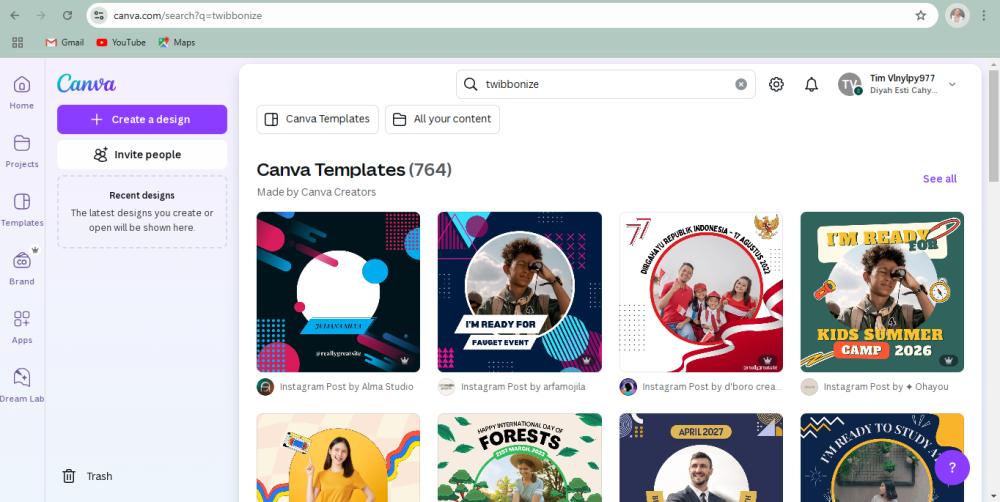The height and width of the screenshot is (502, 1000).
Task: Expand the Tim Vlnylpy977 account dropdown
Action: (952, 84)
